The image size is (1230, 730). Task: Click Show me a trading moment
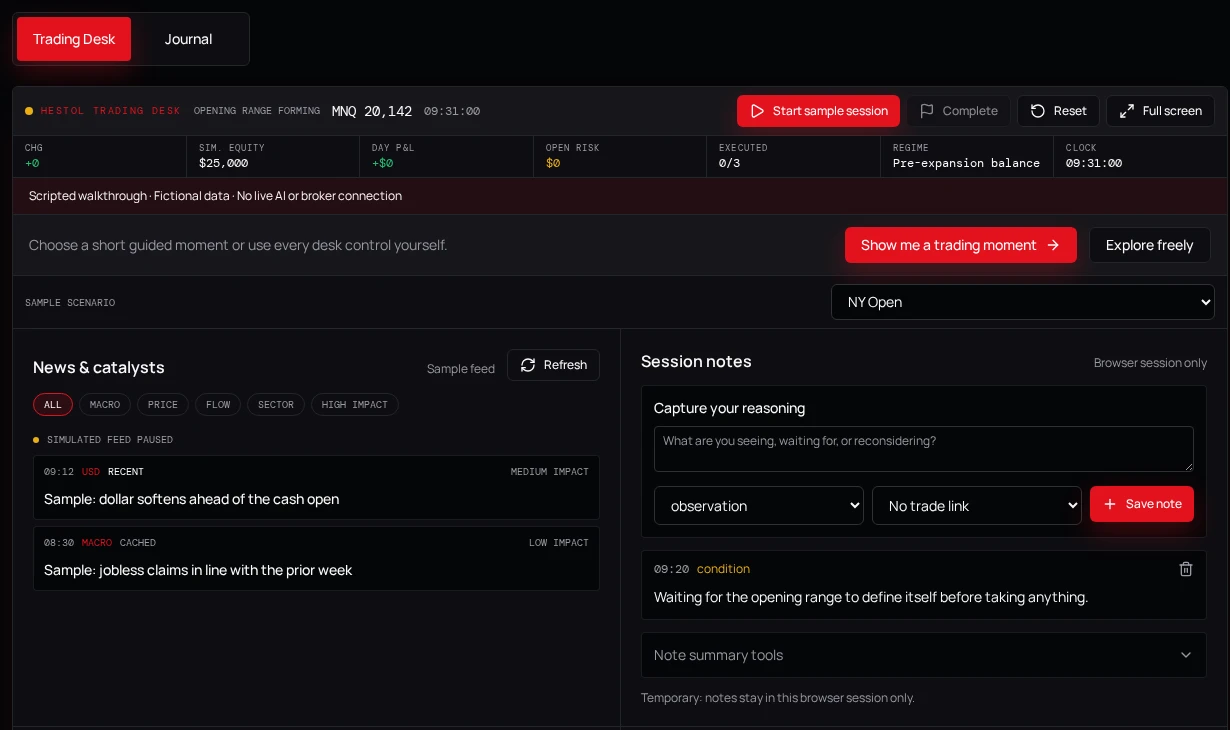(x=960, y=245)
